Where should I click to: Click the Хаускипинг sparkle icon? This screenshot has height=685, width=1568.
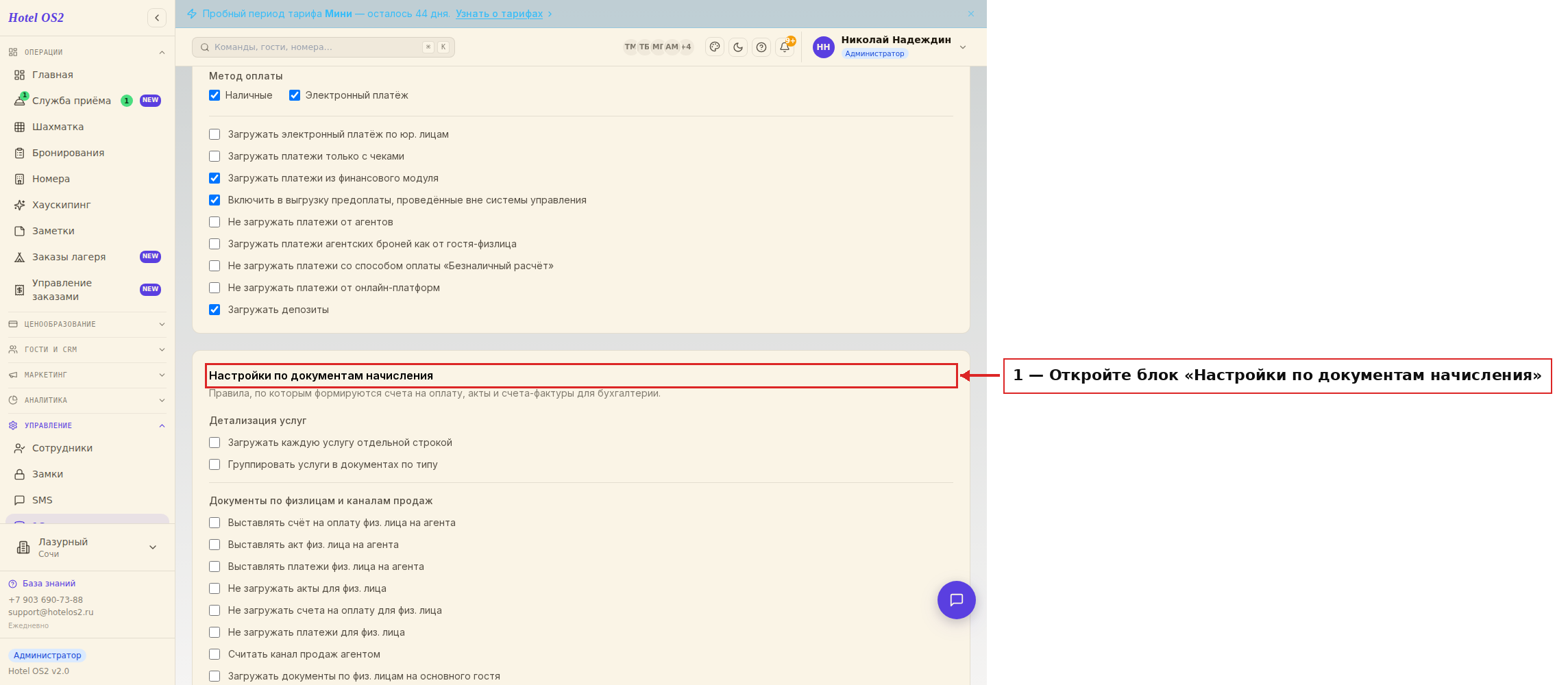tap(20, 205)
